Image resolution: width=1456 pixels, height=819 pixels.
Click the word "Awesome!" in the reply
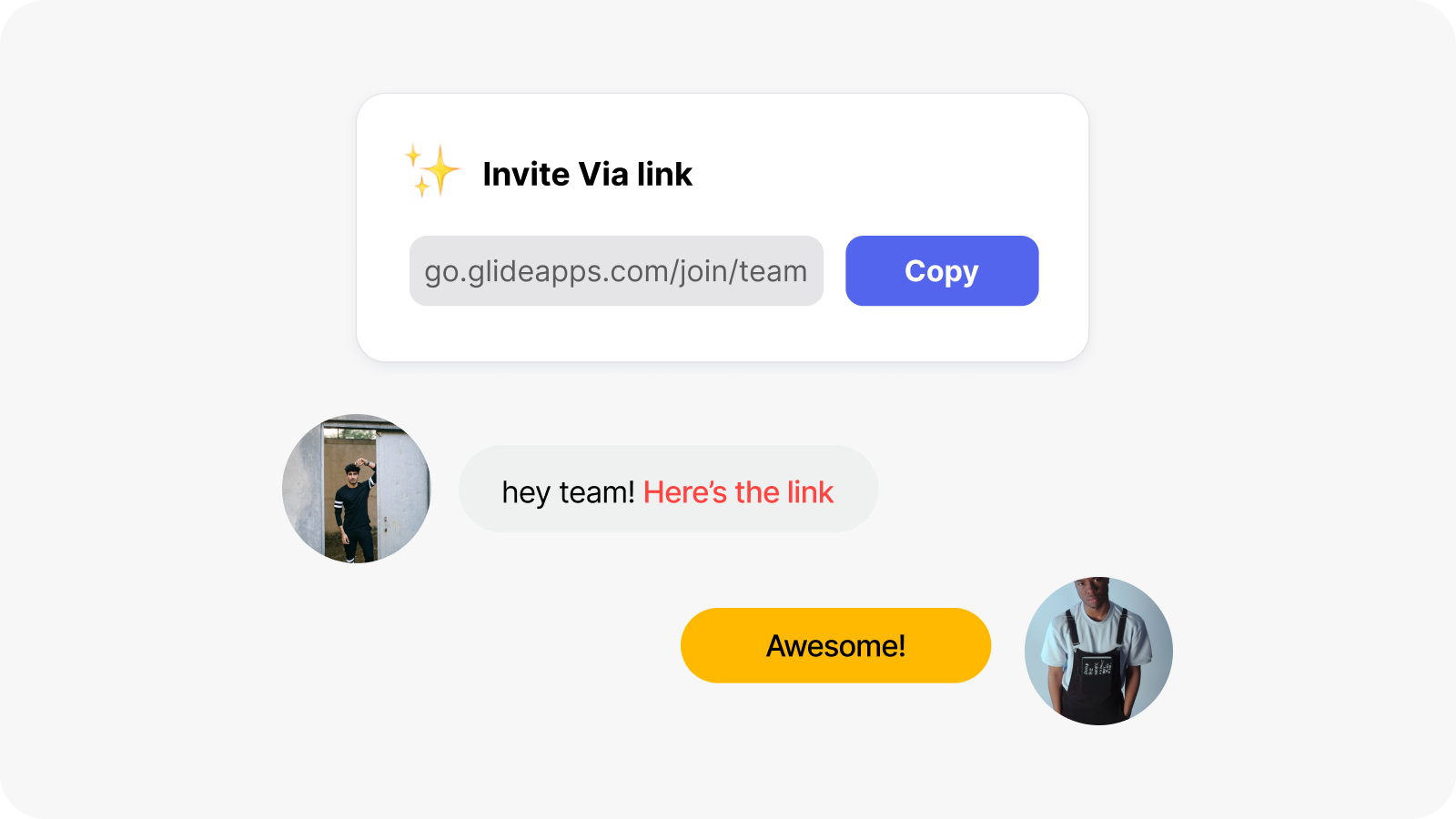pos(835,646)
